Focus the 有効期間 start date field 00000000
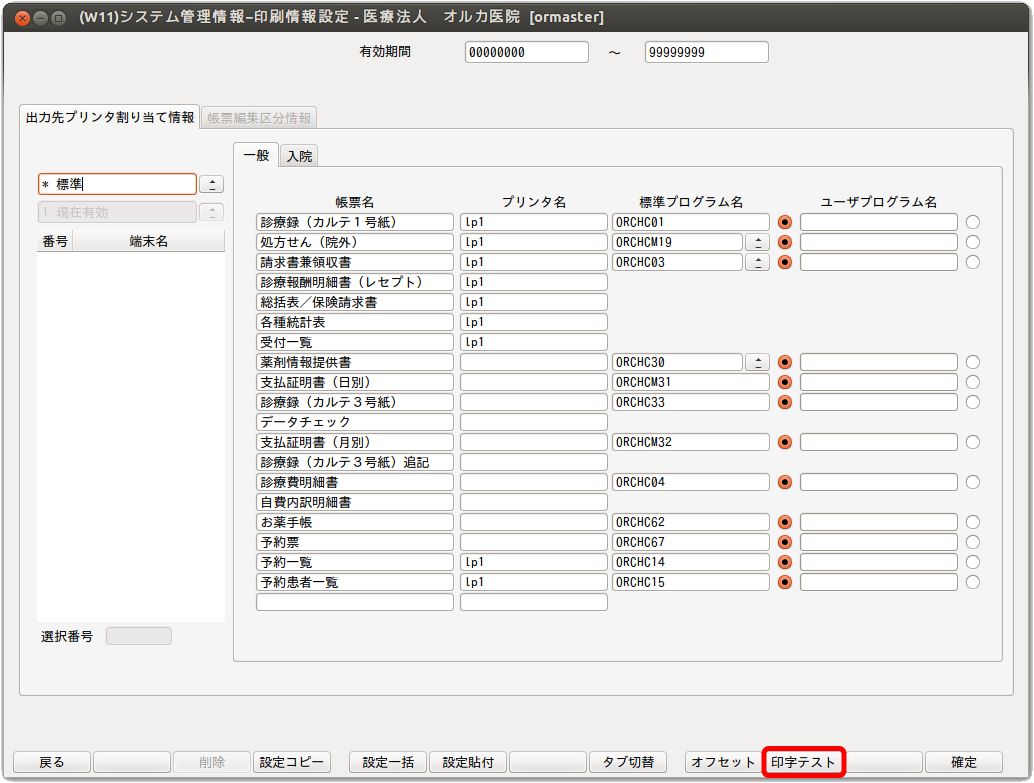 (x=526, y=52)
